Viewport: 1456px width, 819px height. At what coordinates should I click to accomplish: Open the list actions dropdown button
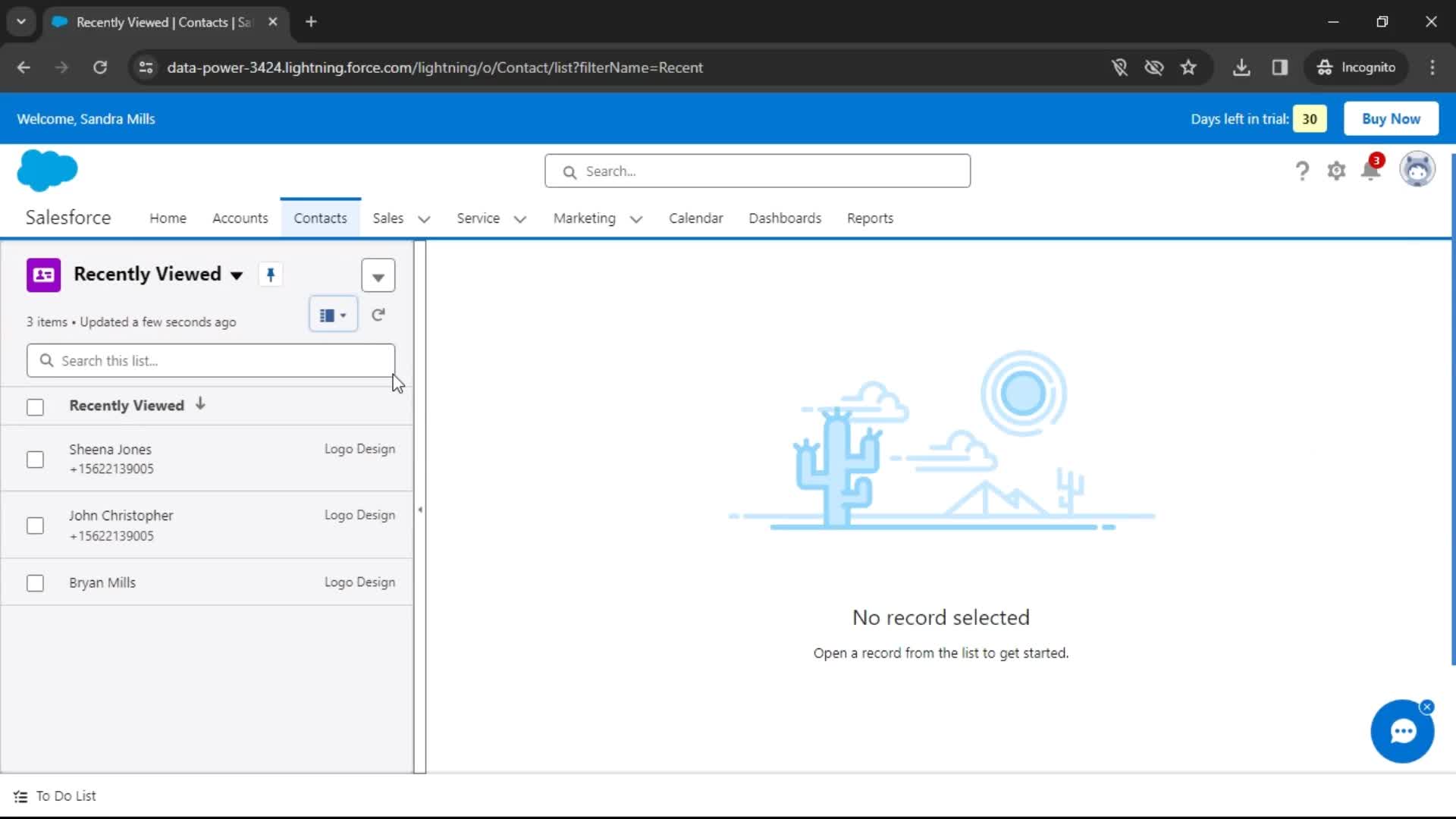tap(378, 276)
